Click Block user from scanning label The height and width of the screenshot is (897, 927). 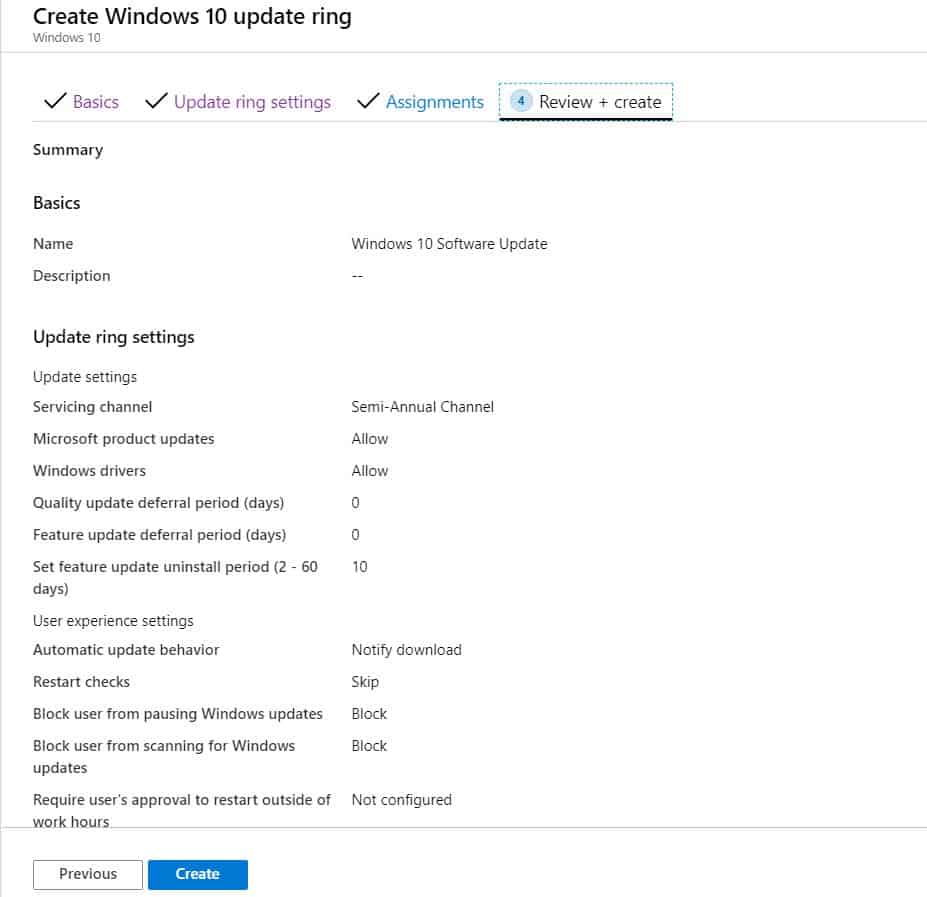[x=164, y=757]
